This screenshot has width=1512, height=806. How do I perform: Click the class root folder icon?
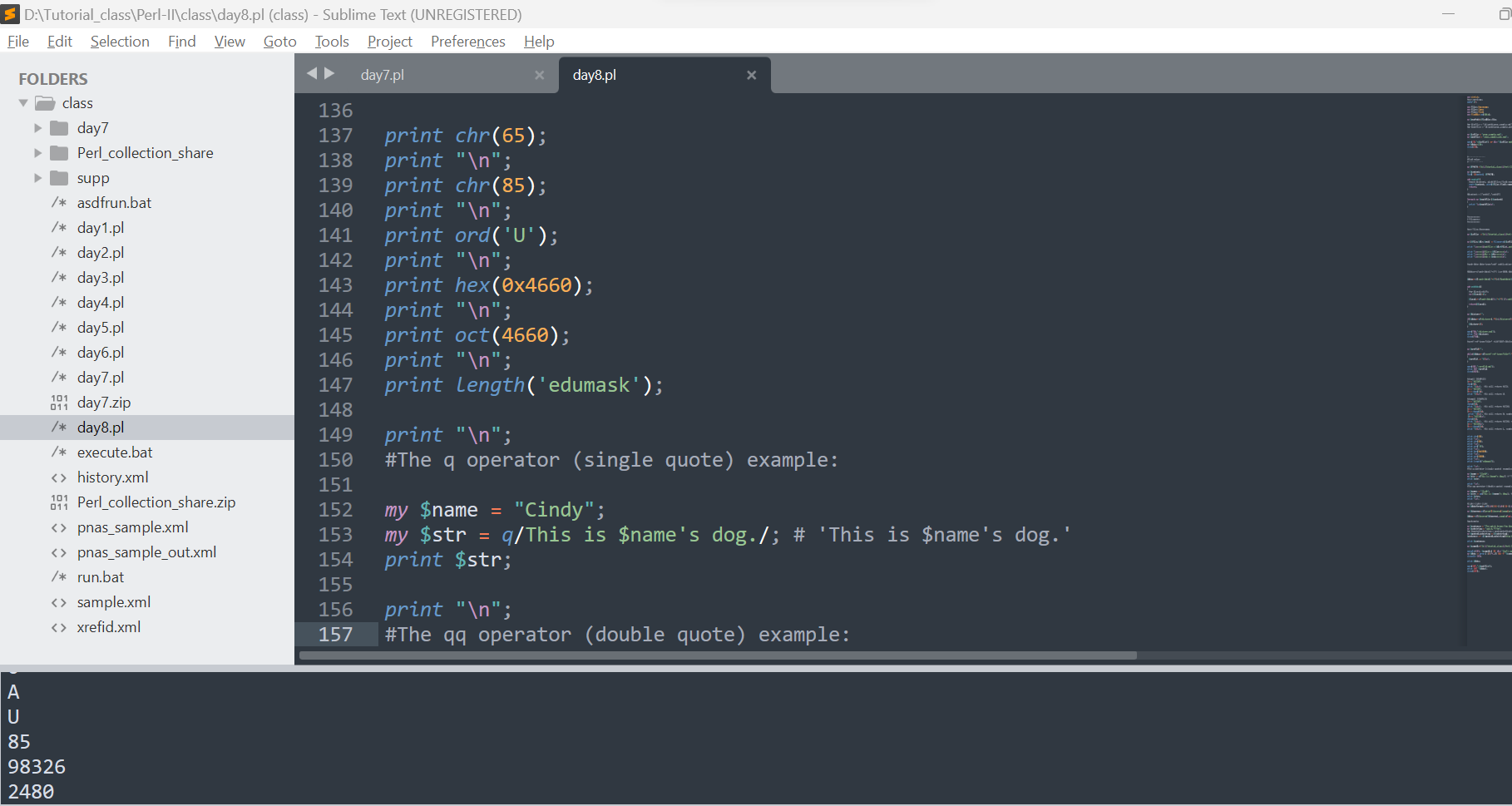point(45,103)
